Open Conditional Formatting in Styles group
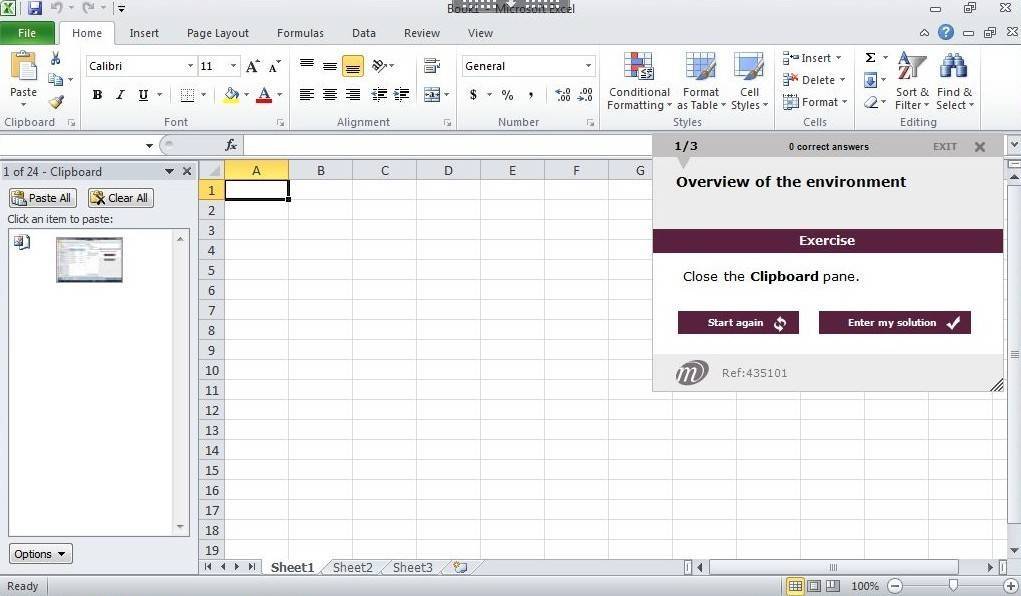 [639, 82]
